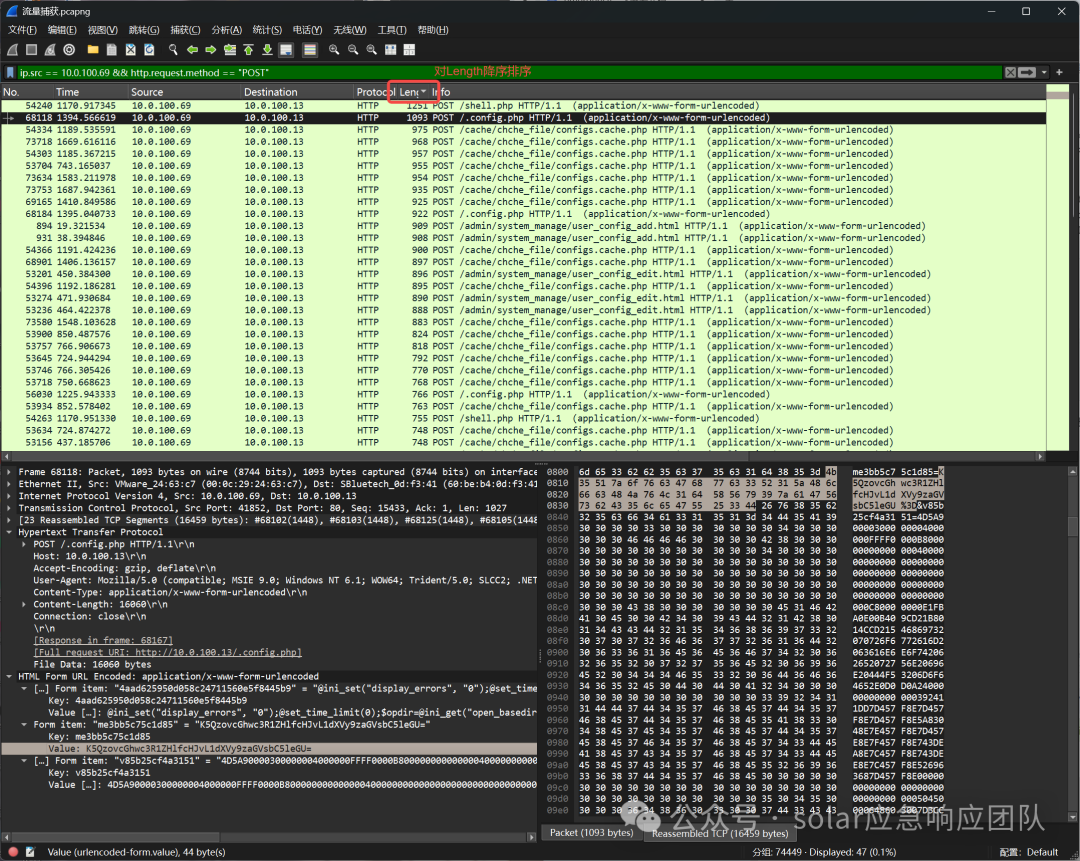Image resolution: width=1080 pixels, height=861 pixels.
Task: Click the zoom in magnifier icon
Action: [x=334, y=50]
